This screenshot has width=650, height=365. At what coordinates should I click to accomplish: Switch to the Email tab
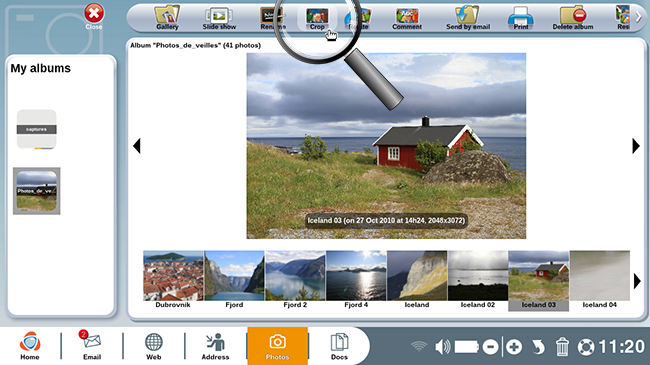[x=92, y=346]
